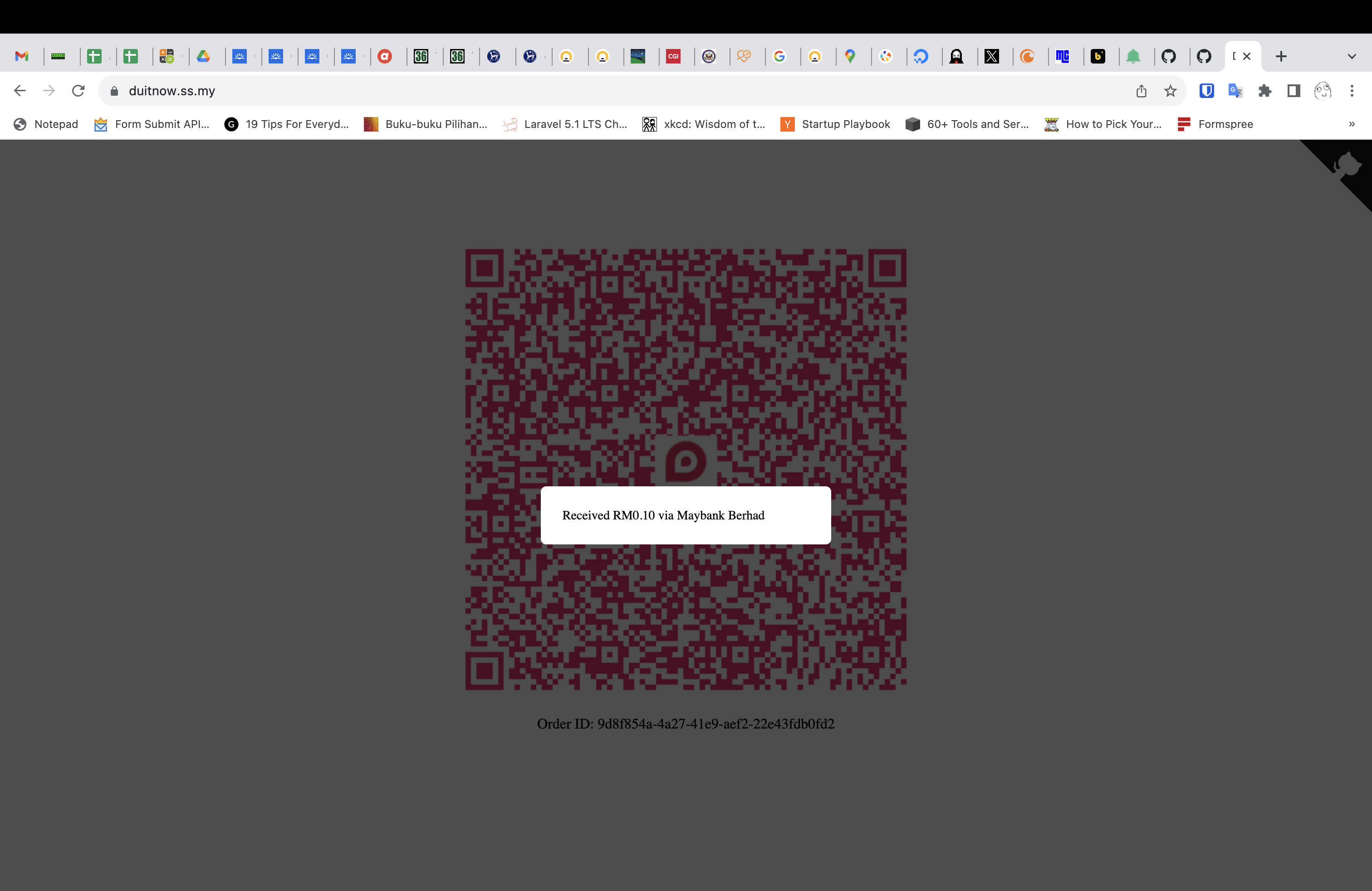
Task: Open the Notepad bookmark
Action: 46,124
